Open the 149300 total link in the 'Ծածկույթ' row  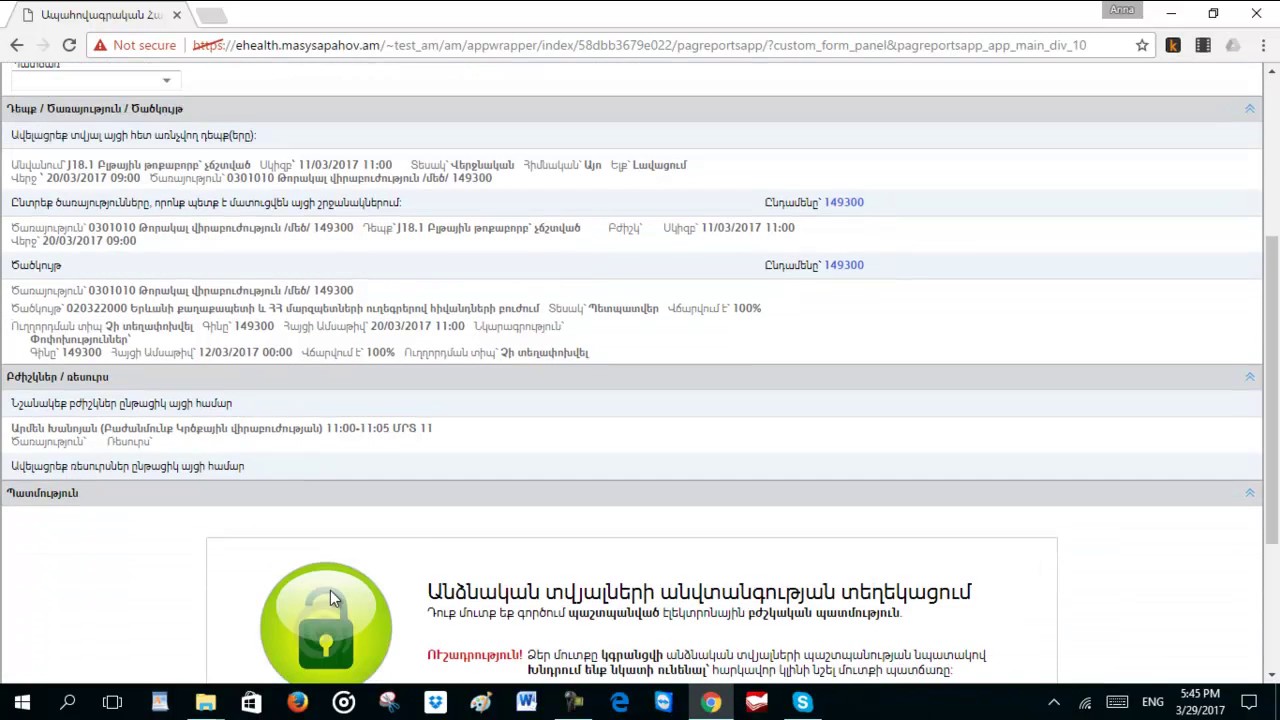844,265
